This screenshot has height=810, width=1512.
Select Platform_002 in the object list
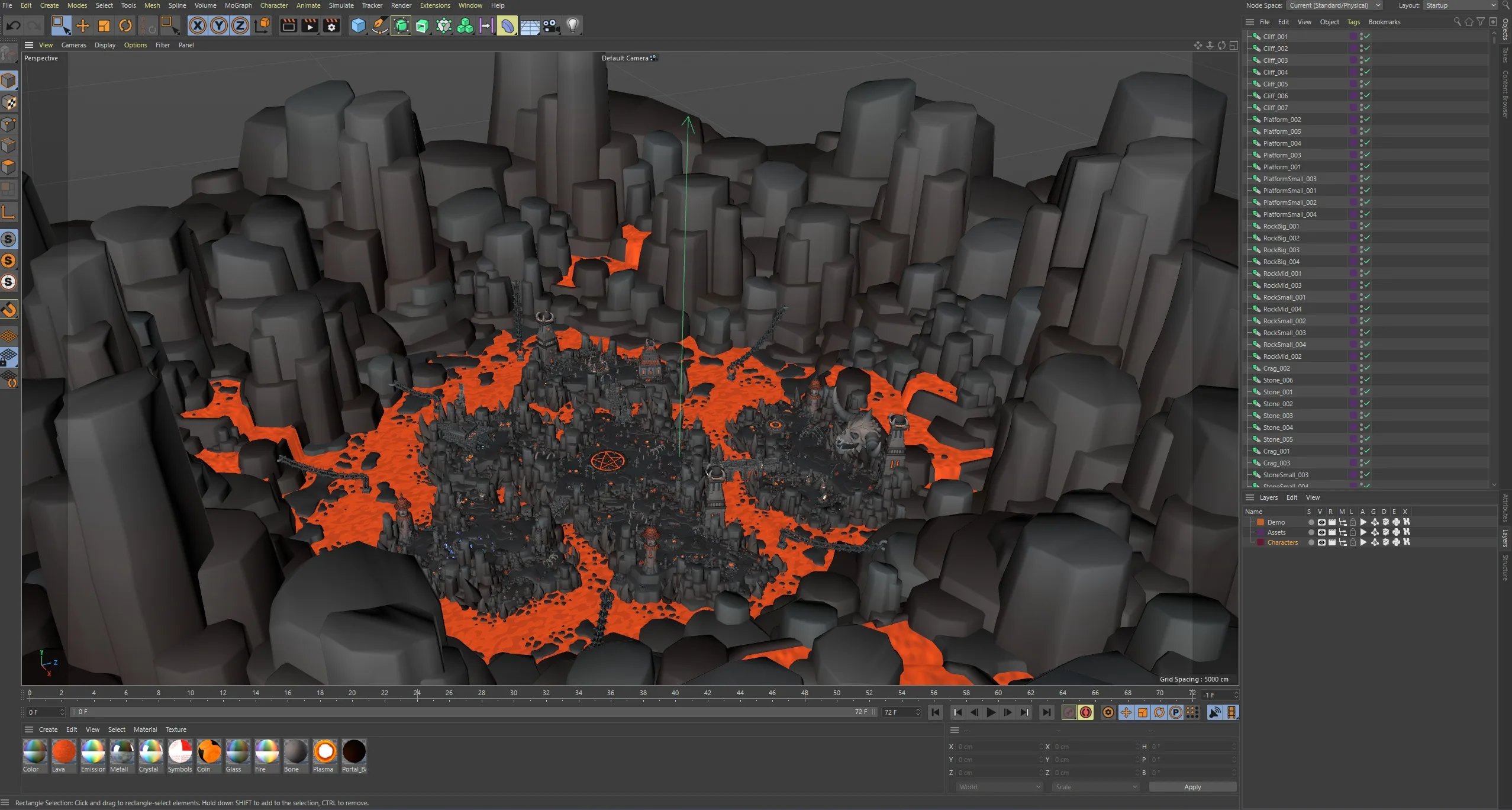tap(1282, 120)
